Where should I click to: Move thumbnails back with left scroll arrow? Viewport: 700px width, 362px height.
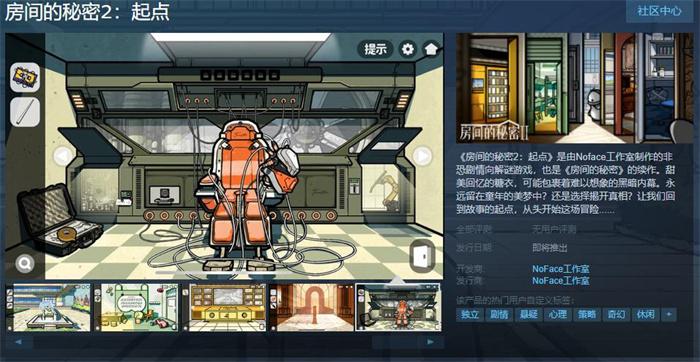[x=19, y=342]
